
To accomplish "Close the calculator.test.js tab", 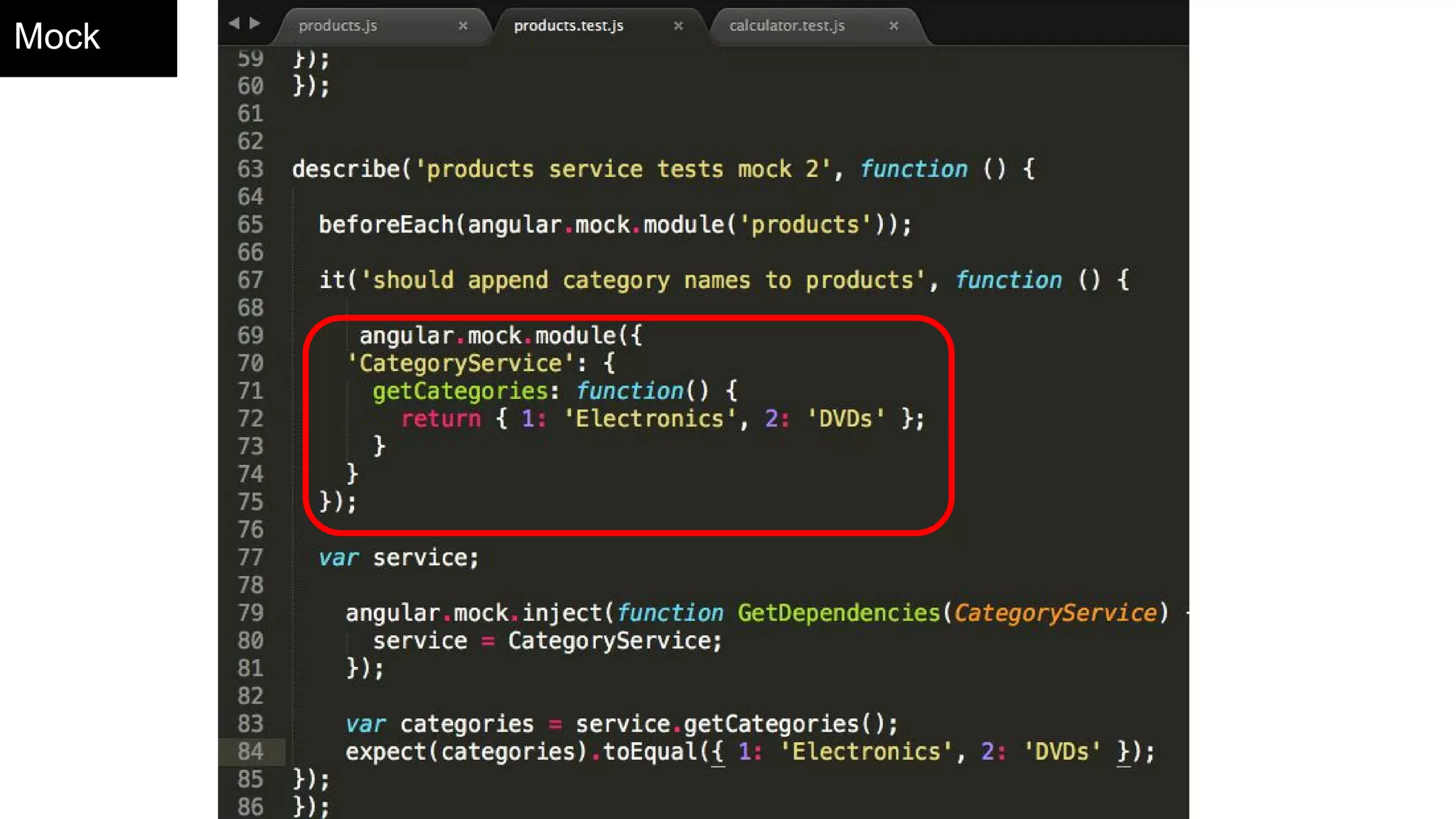I will coord(894,26).
